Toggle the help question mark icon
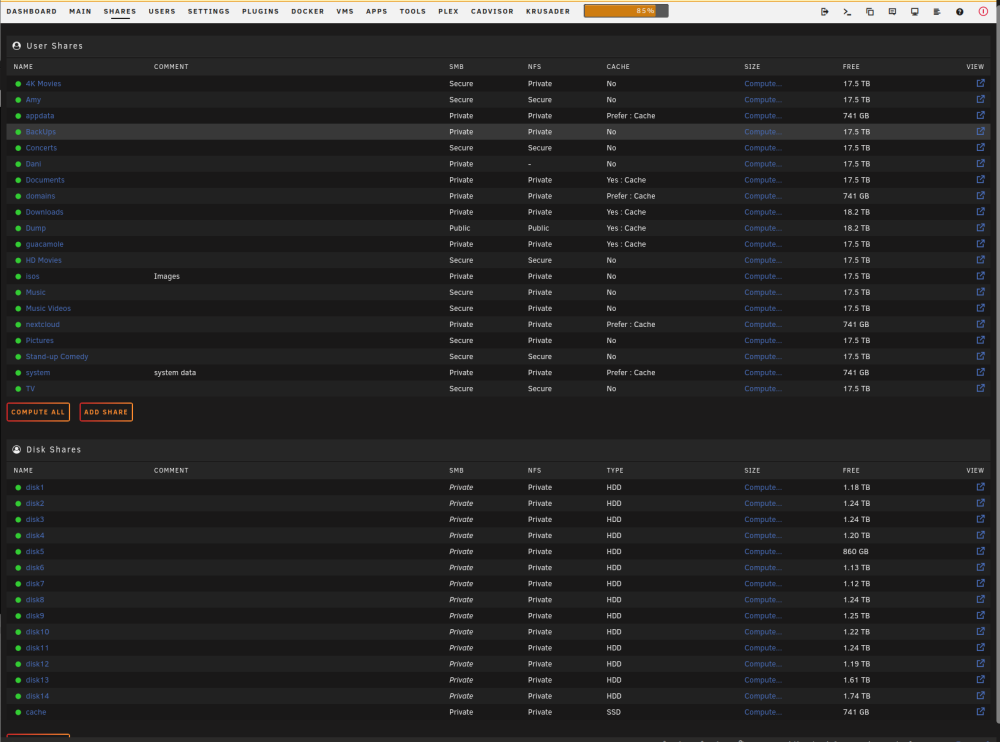This screenshot has height=742, width=1000. [959, 11]
